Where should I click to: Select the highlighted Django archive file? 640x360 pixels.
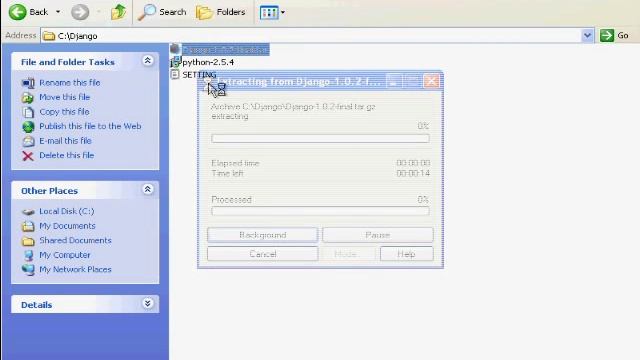[225, 49]
